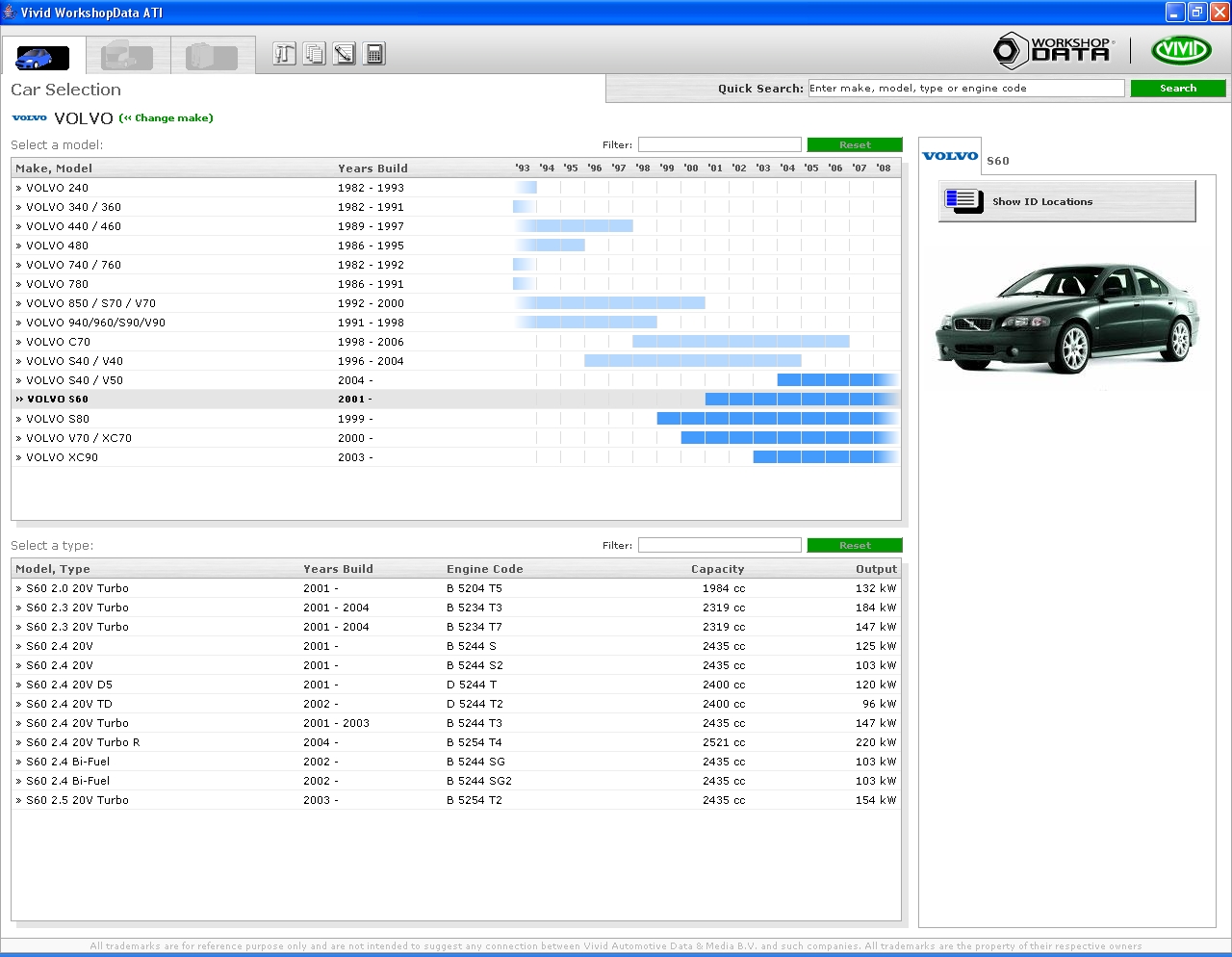Click the VOLVO XC90 timeline bar
This screenshot has height=957, width=1232.
(x=826, y=457)
